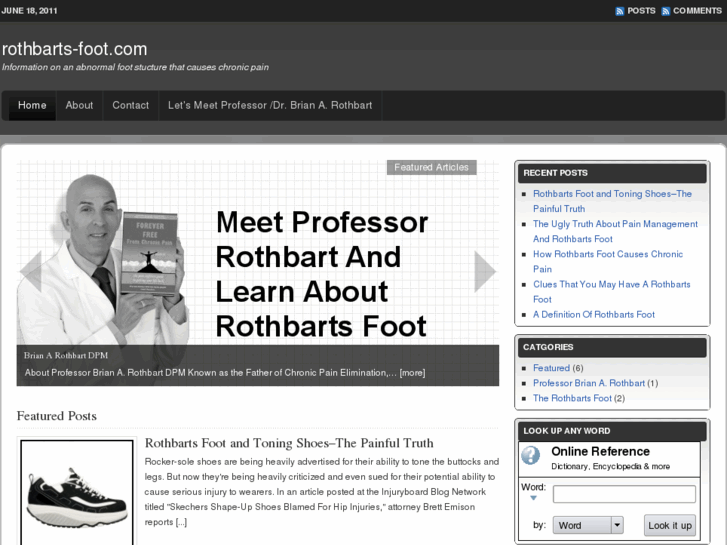Open the Contact menu item
The image size is (727, 545).
[131, 105]
